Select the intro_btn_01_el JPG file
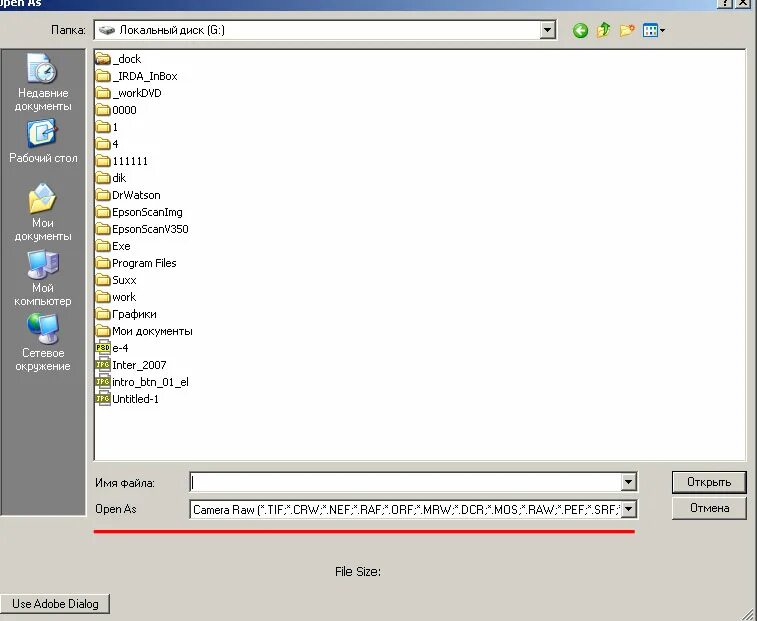757x621 pixels. point(142,382)
